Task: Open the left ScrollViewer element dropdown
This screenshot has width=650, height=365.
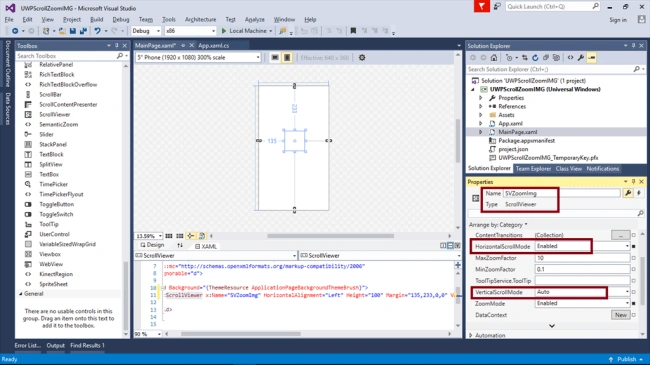Action: click(216, 256)
